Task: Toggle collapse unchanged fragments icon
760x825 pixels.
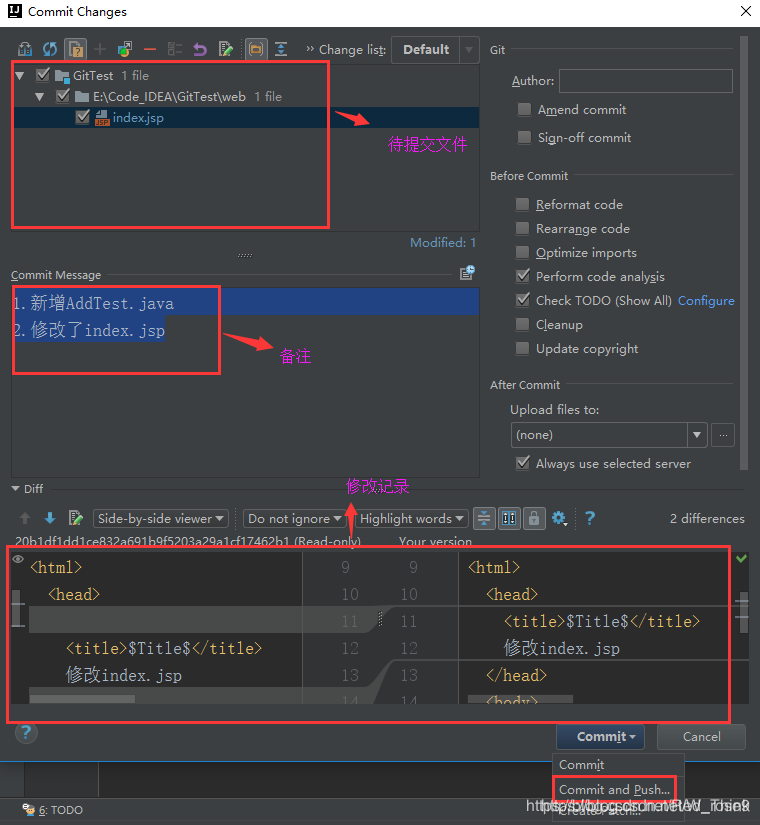Action: point(484,518)
